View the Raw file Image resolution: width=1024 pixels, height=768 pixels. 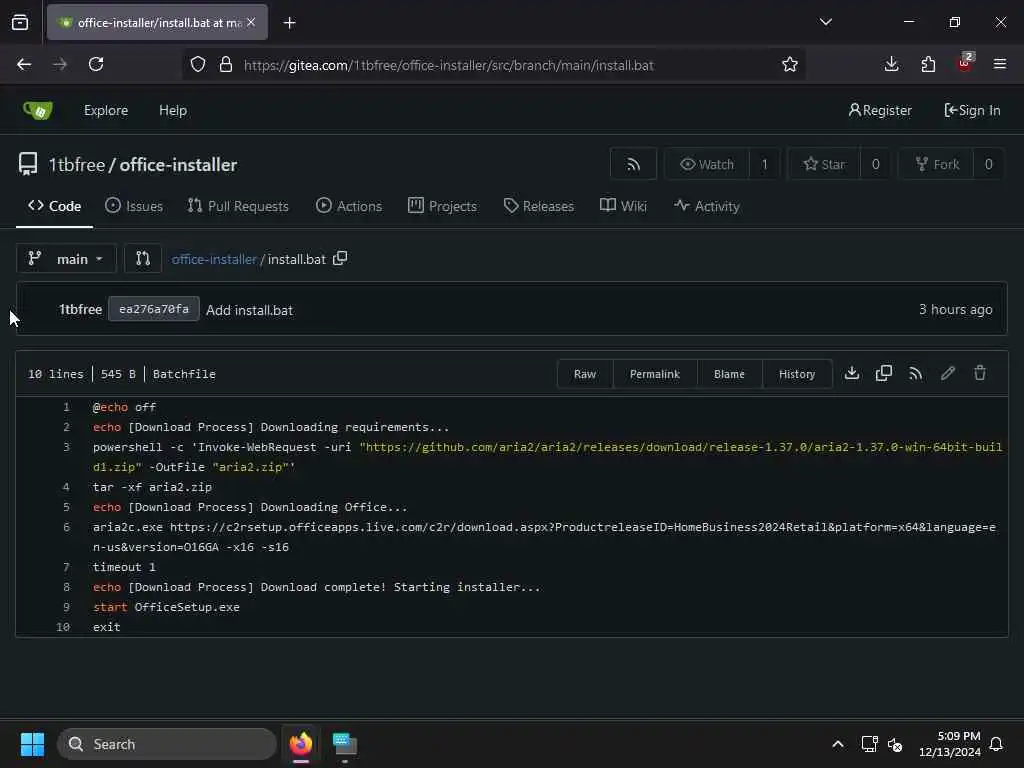point(584,374)
